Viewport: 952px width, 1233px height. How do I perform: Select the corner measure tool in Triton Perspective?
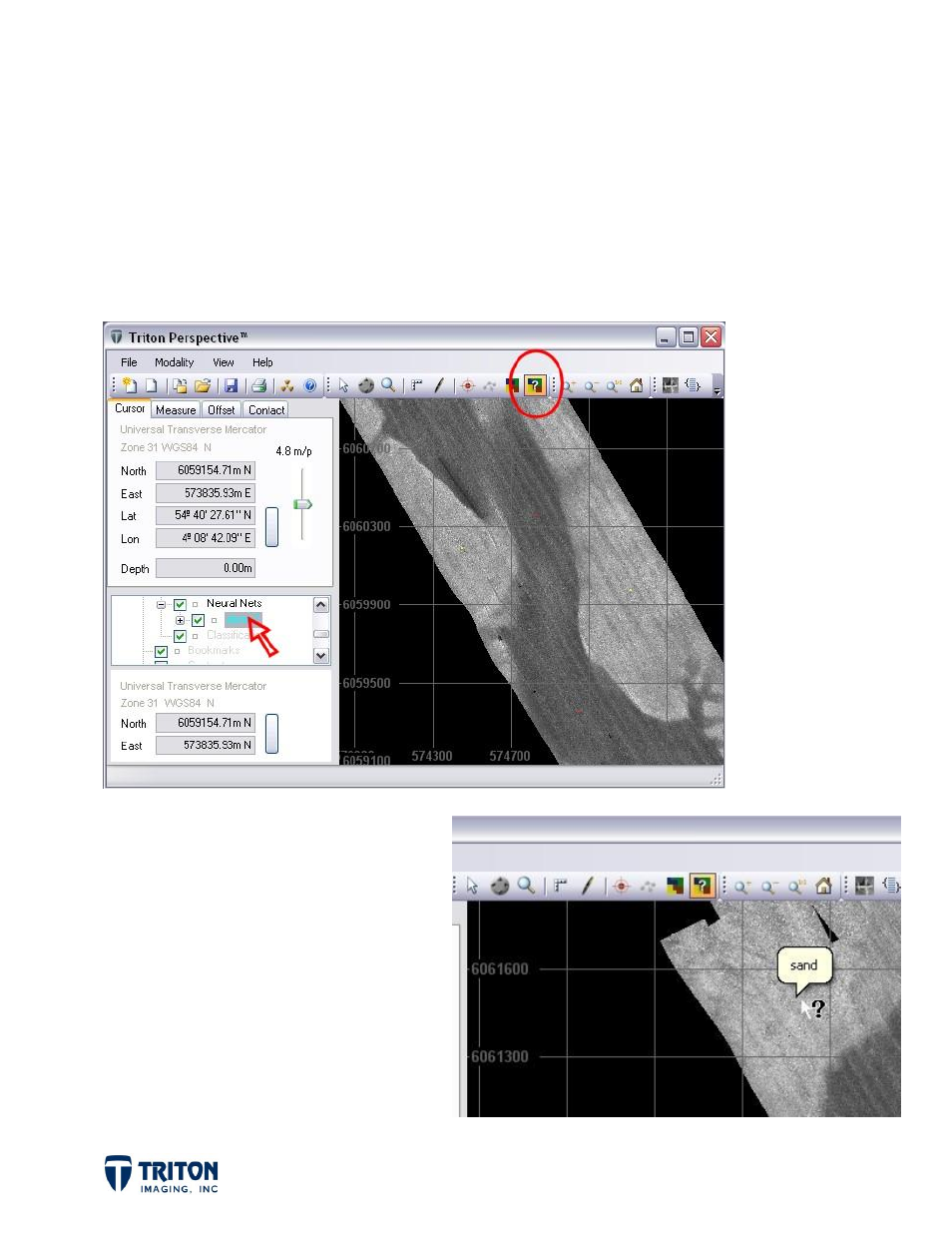pos(417,385)
